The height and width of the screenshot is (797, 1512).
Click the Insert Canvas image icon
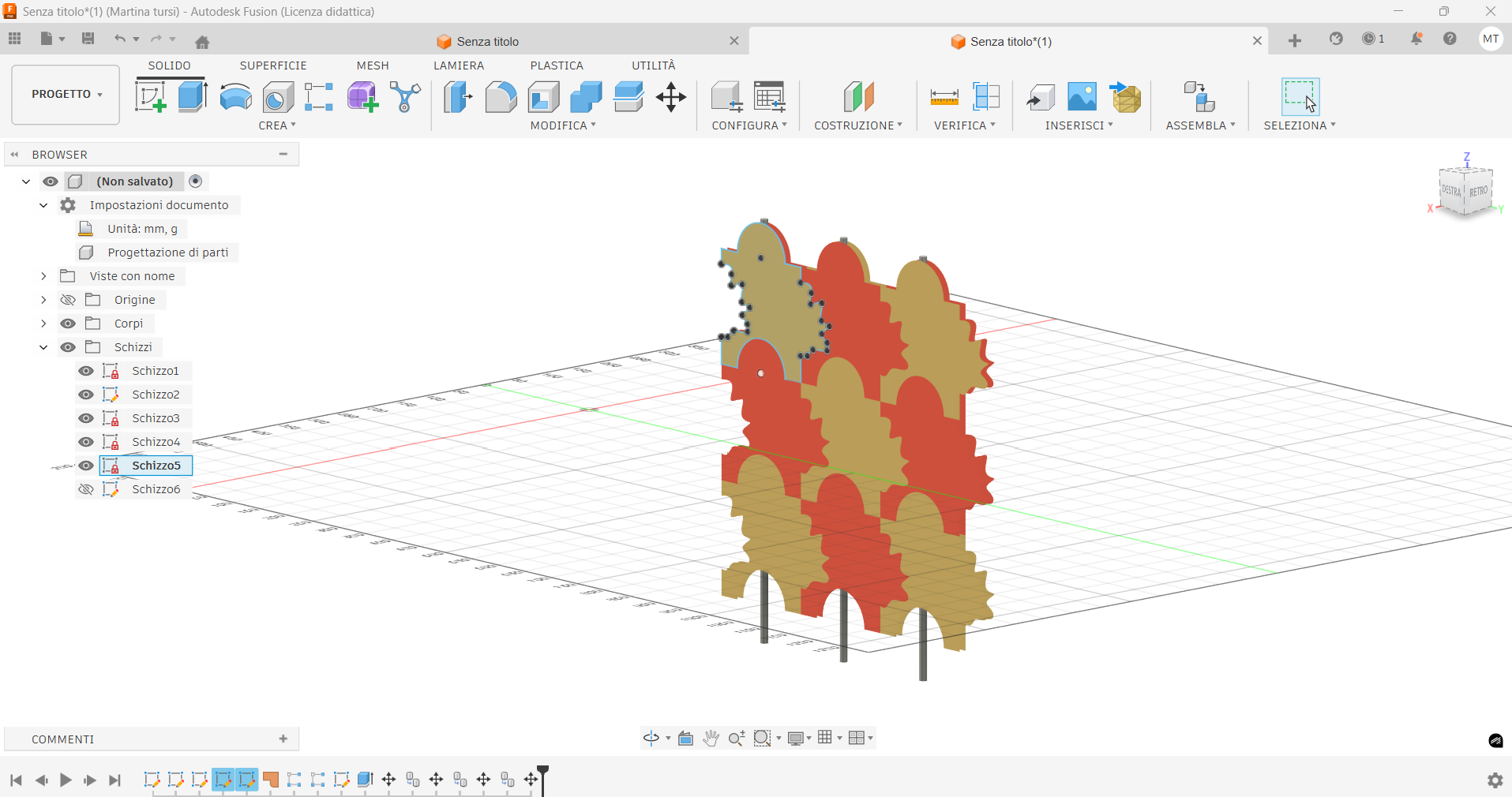(x=1082, y=97)
